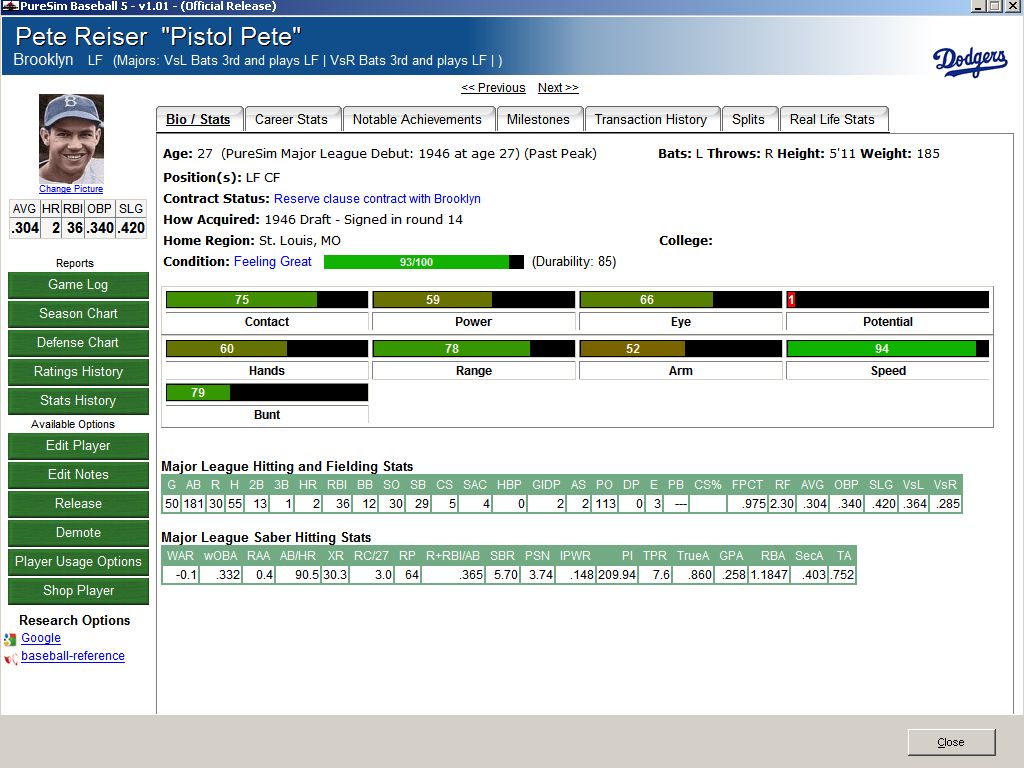1024x768 pixels.
Task: Open the baseball-reference link
Action: coord(72,656)
